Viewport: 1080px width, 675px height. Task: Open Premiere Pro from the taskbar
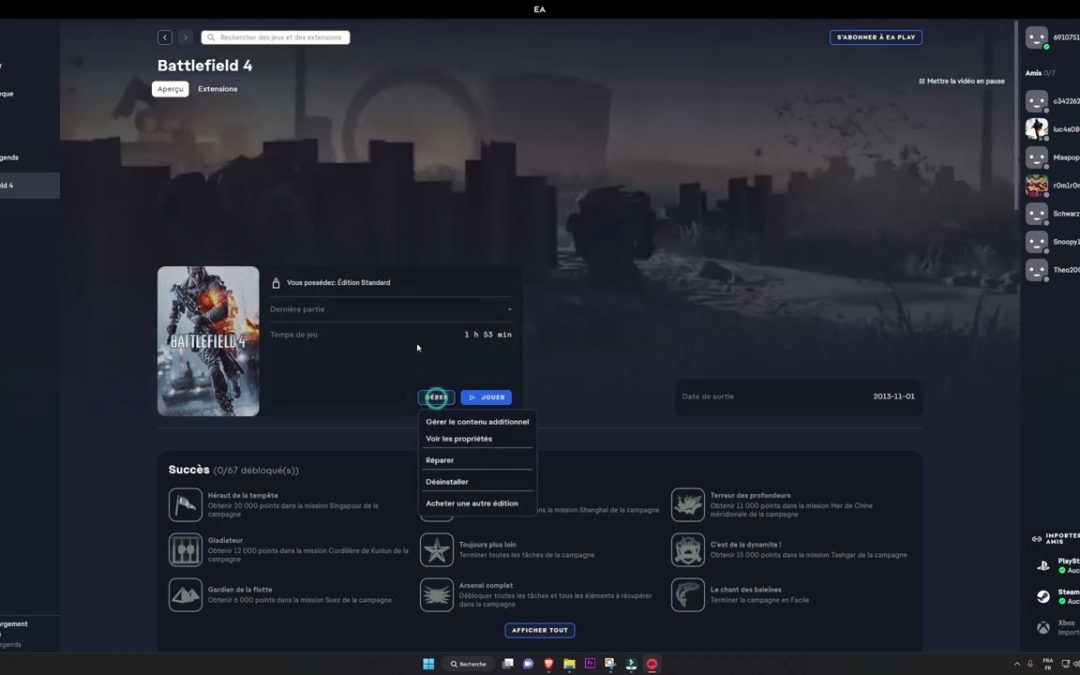click(590, 664)
